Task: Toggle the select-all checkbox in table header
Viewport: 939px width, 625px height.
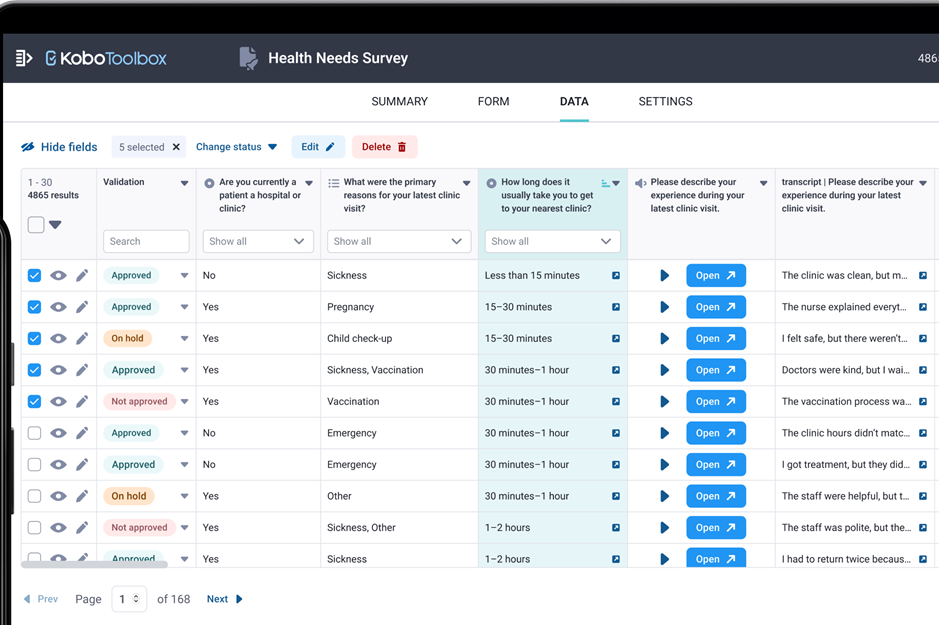Action: pos(36,224)
